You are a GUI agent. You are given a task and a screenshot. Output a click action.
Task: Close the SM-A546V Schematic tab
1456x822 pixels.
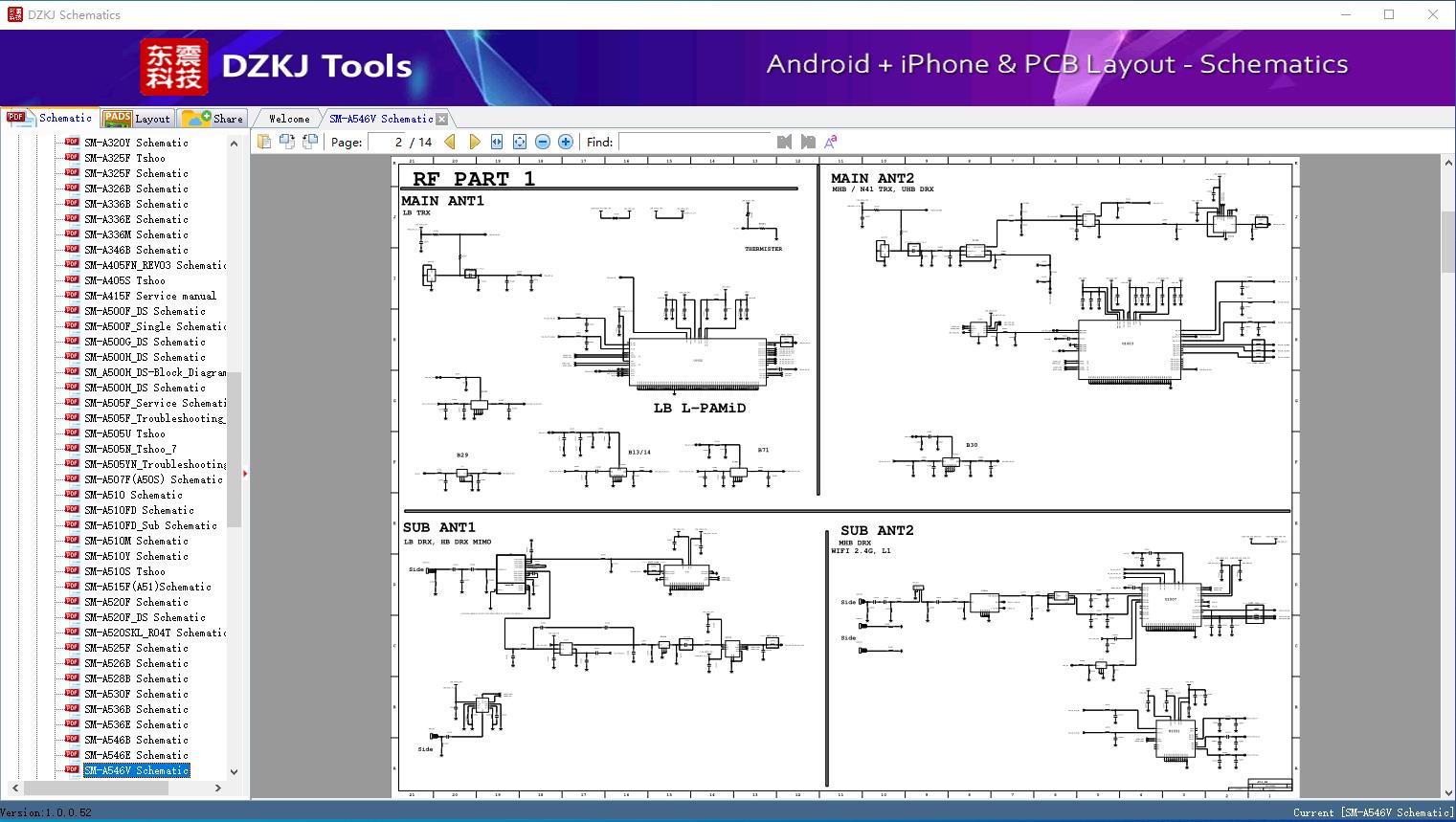442,119
